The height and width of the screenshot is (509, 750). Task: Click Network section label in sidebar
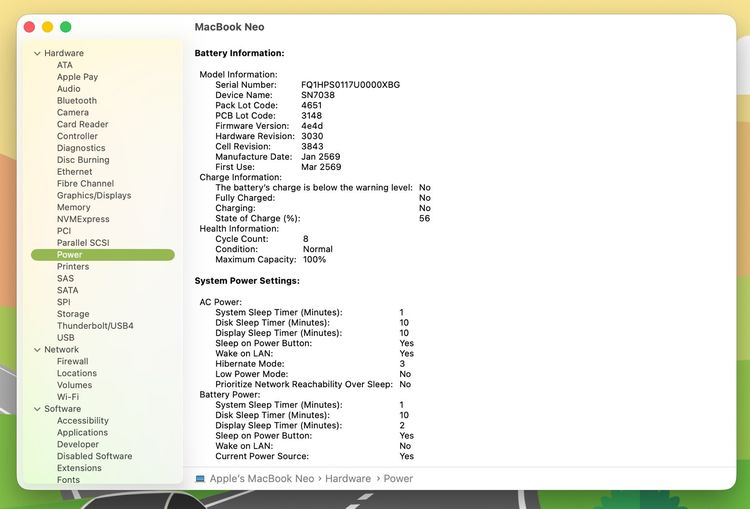(x=61, y=350)
